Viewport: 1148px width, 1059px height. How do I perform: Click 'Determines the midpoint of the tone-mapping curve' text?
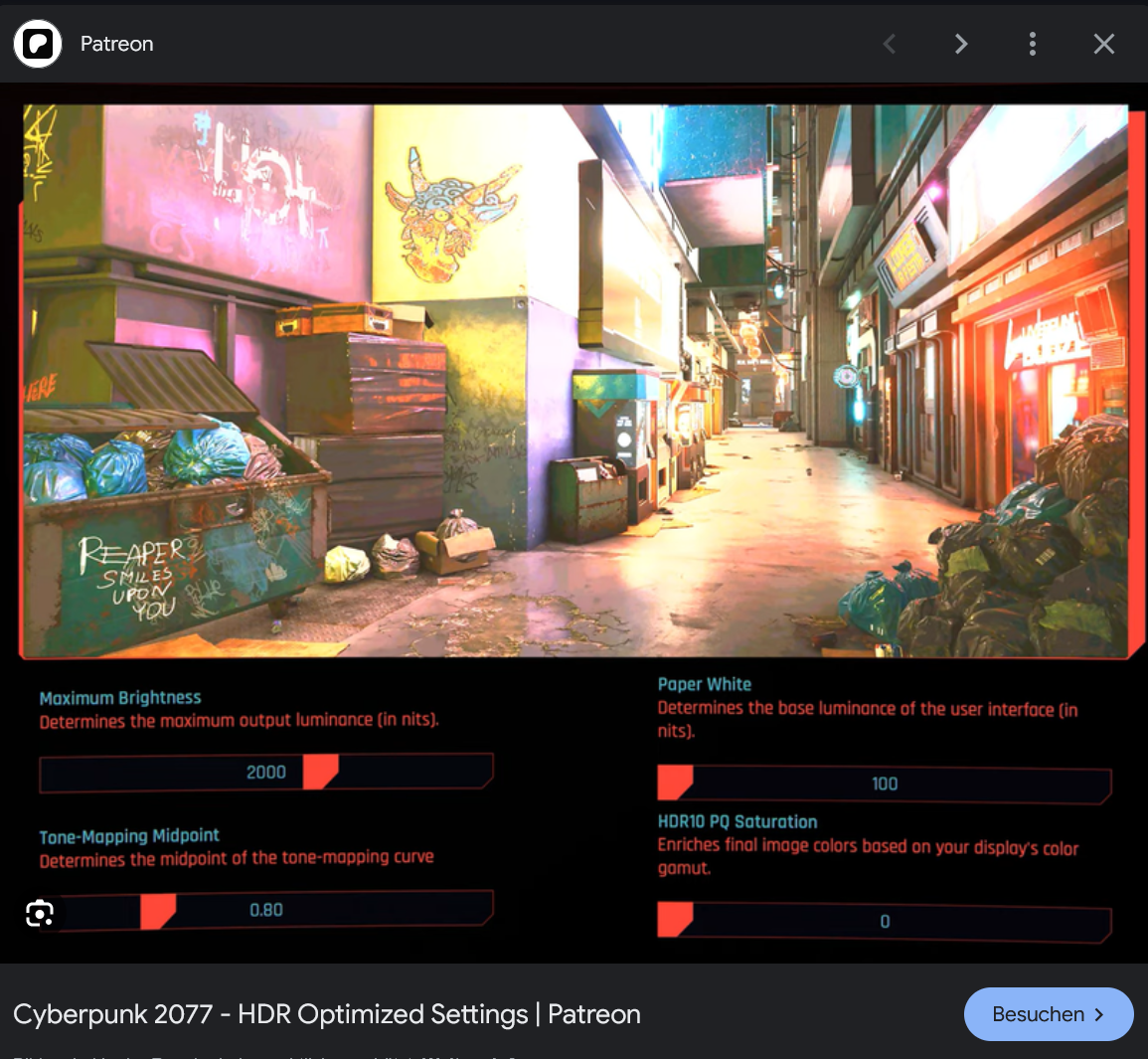[x=237, y=858]
